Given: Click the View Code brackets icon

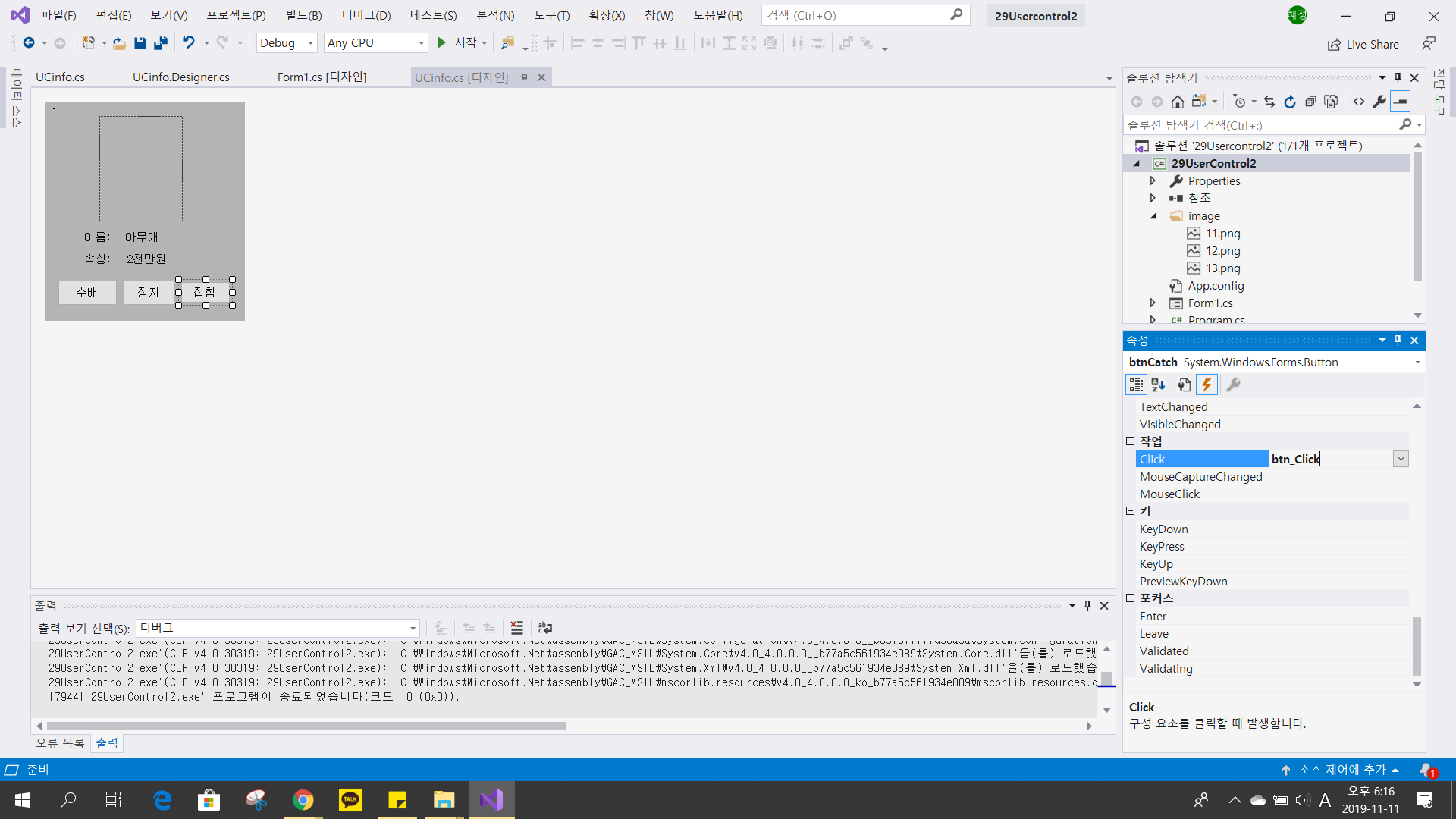Looking at the screenshot, I should 1359,102.
